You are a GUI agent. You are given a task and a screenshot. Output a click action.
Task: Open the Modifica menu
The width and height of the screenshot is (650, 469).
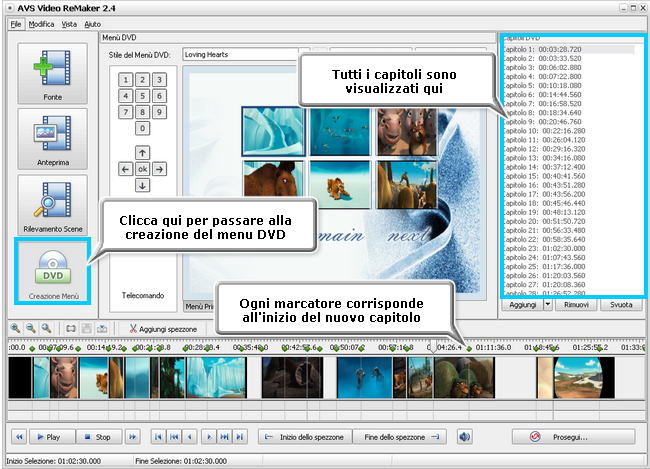click(x=41, y=24)
